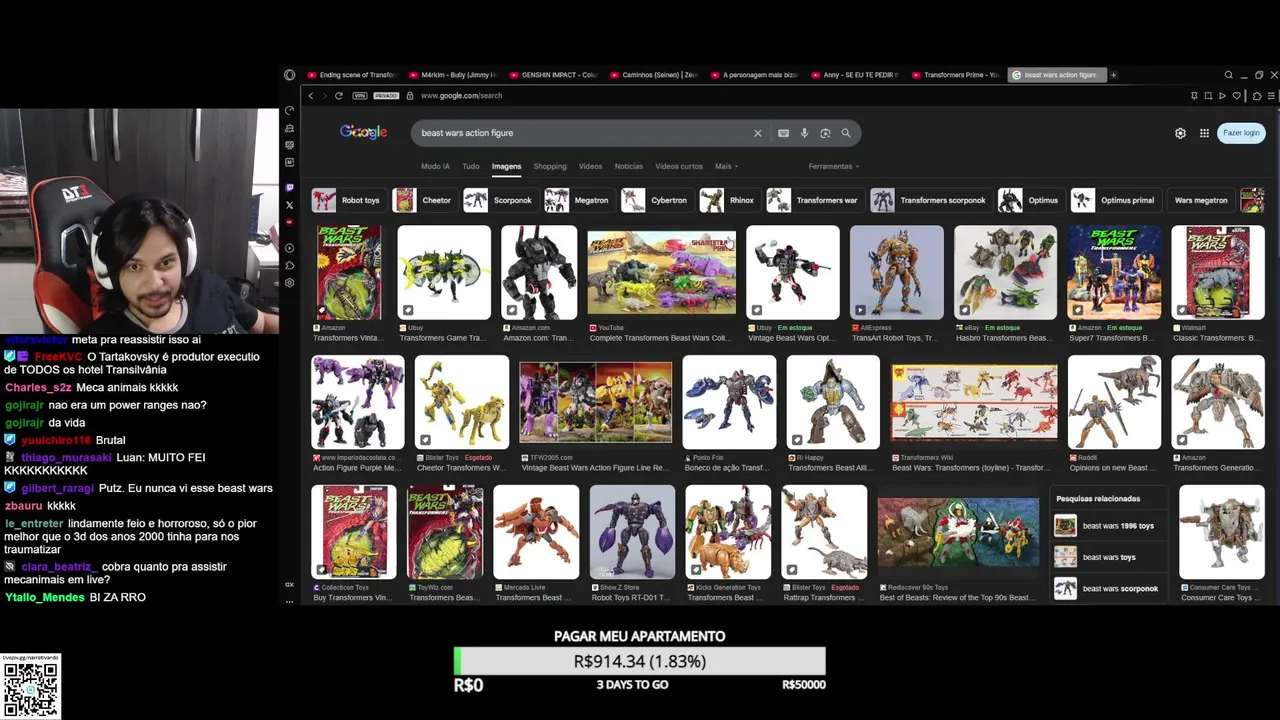Switch to GENSHIN IMPACT browser tab
The height and width of the screenshot is (720, 1280).
click(553, 75)
